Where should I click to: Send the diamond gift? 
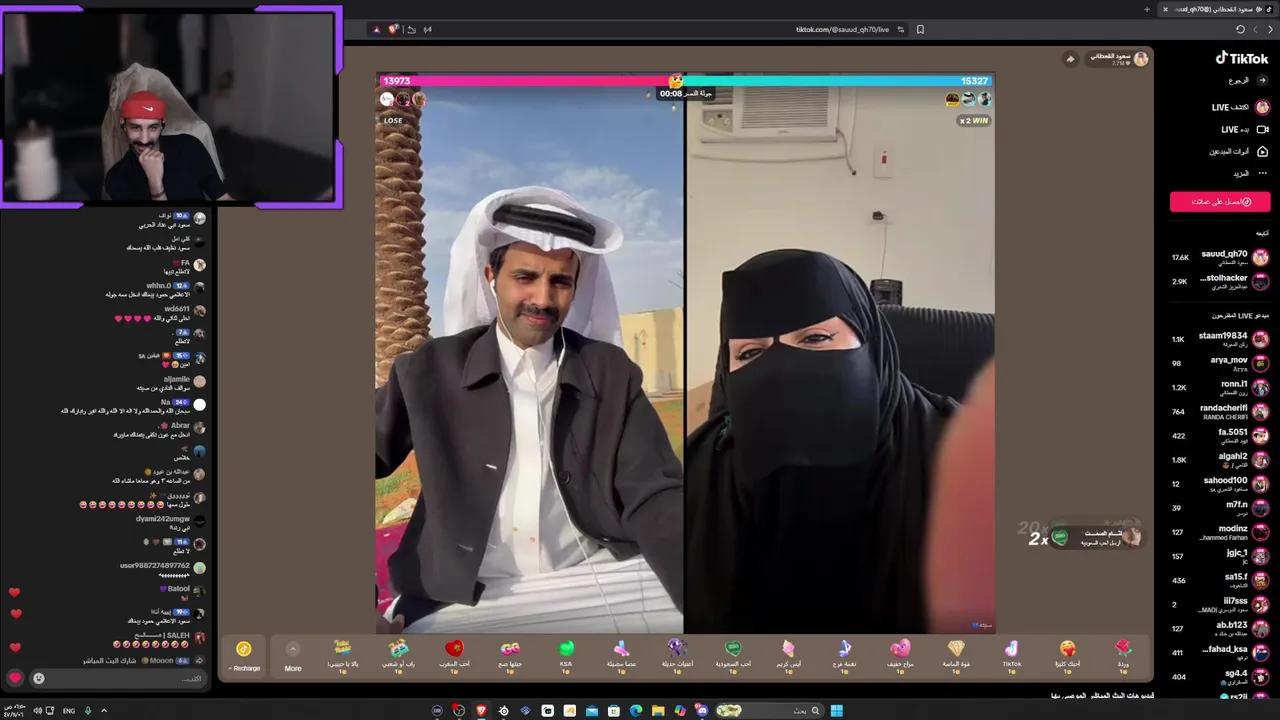(956, 655)
